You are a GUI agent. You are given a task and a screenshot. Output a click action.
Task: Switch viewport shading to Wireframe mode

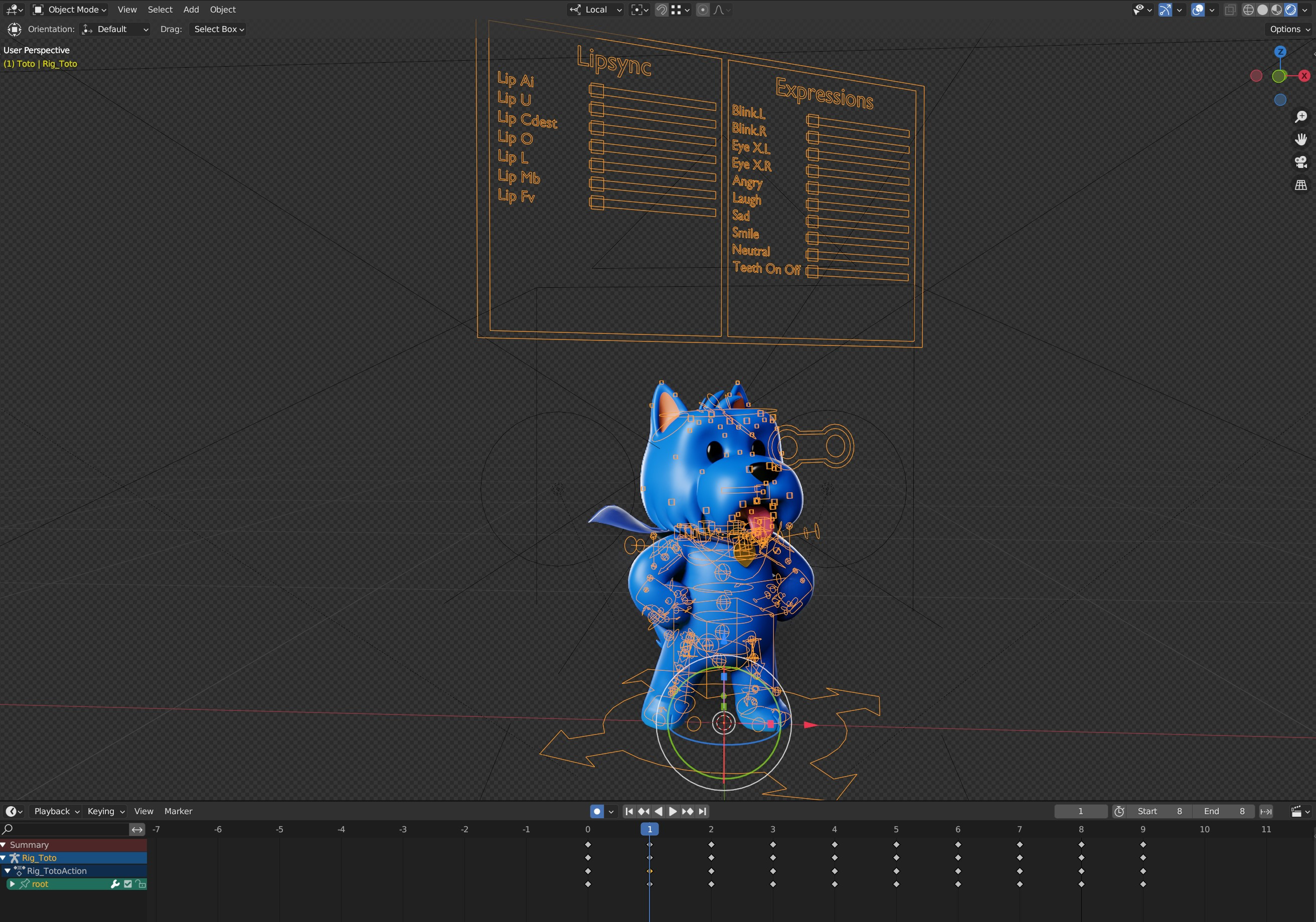pyautogui.click(x=1249, y=10)
